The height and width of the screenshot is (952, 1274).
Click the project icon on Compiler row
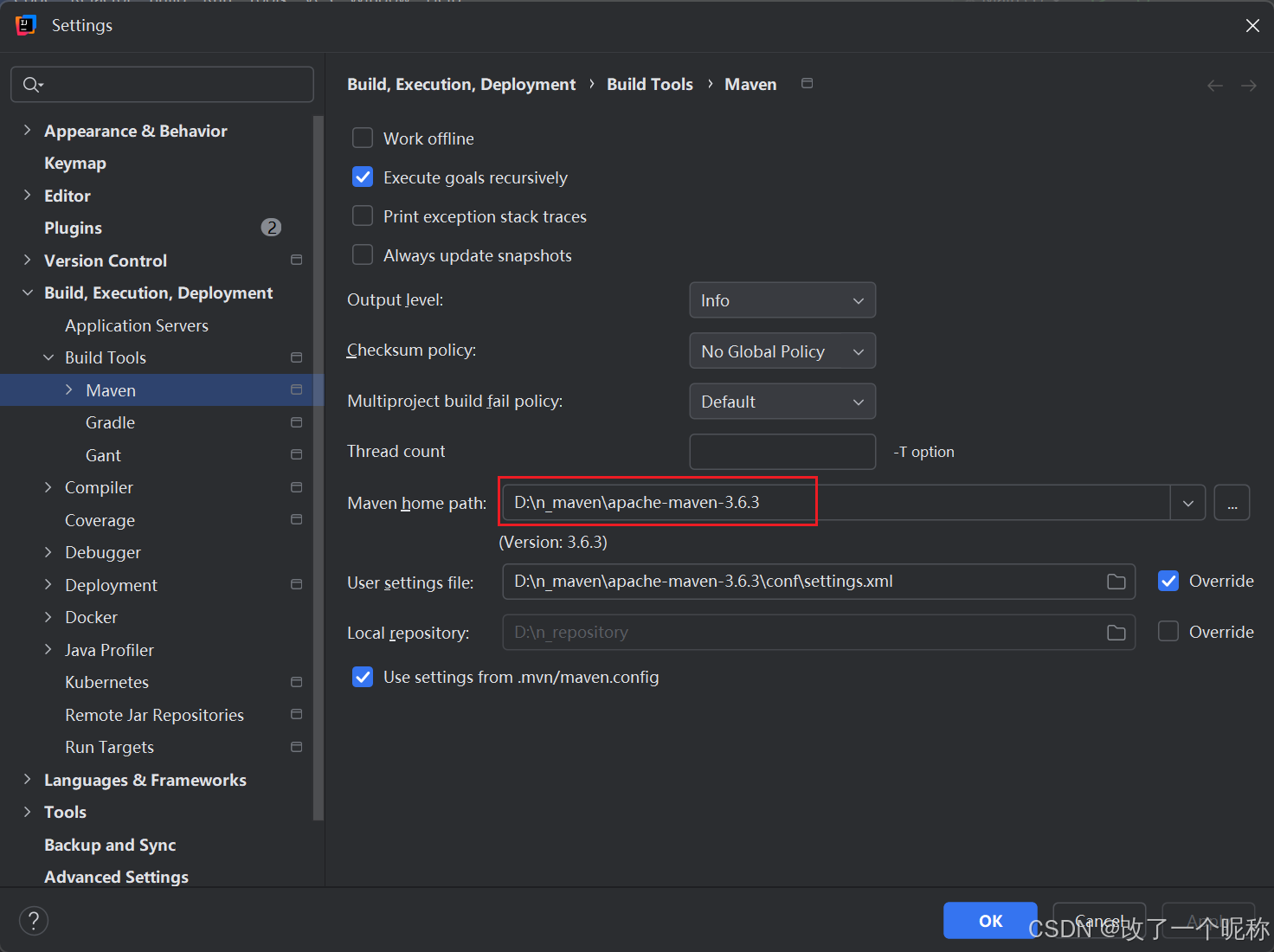click(296, 487)
